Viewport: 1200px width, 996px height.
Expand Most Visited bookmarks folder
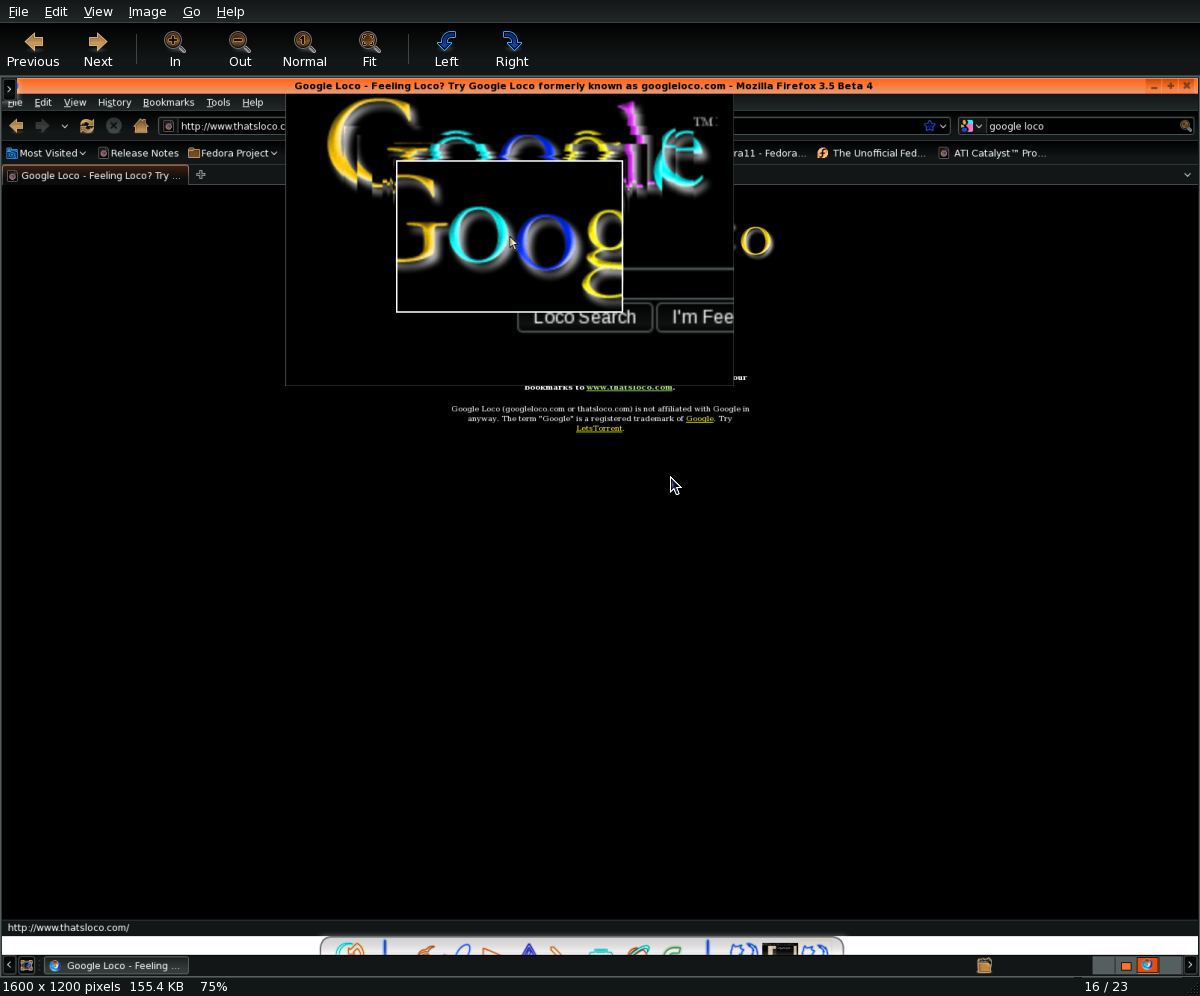pyautogui.click(x=46, y=153)
